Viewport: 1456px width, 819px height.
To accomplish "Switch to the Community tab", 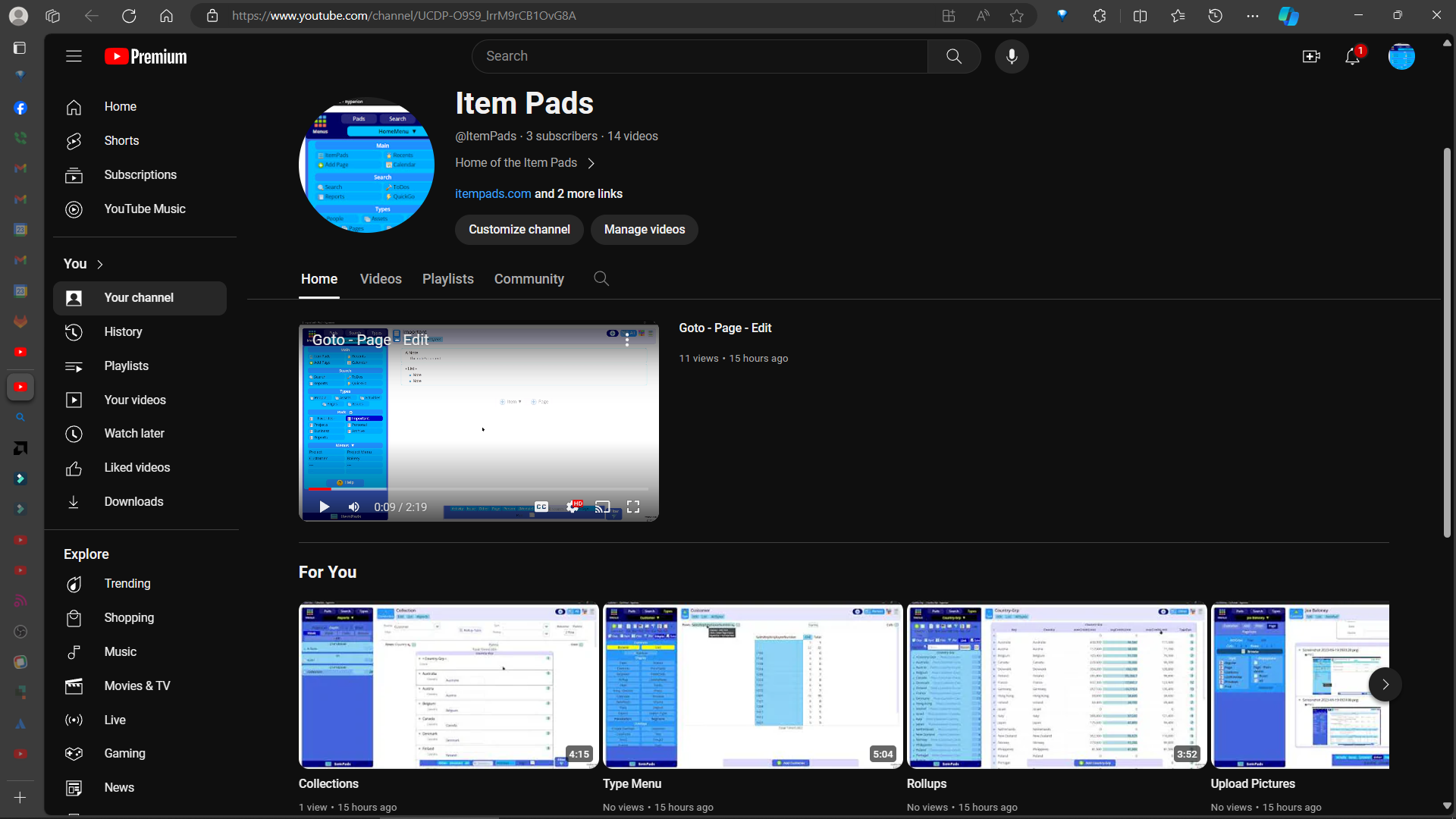I will [529, 279].
